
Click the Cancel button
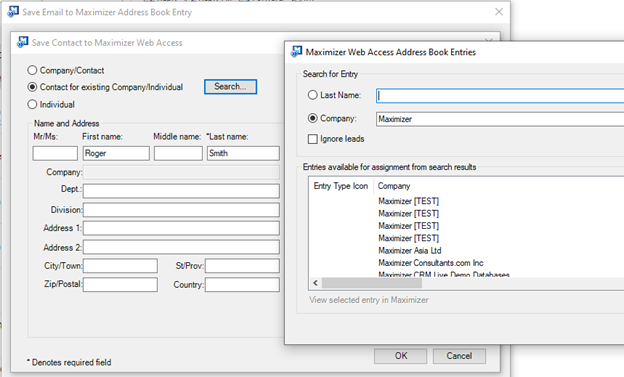pyautogui.click(x=459, y=356)
